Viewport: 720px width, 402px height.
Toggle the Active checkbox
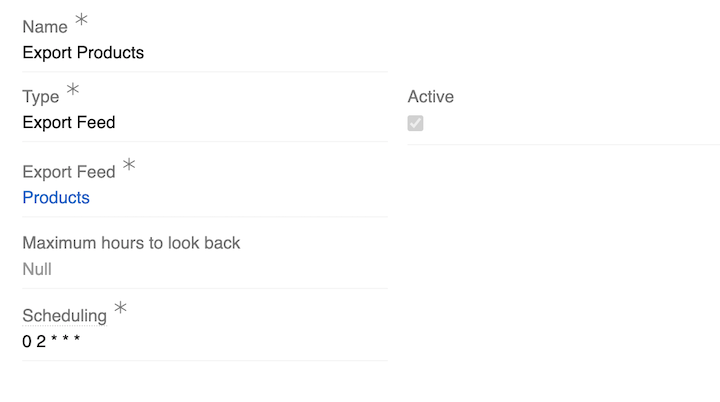(x=415, y=123)
